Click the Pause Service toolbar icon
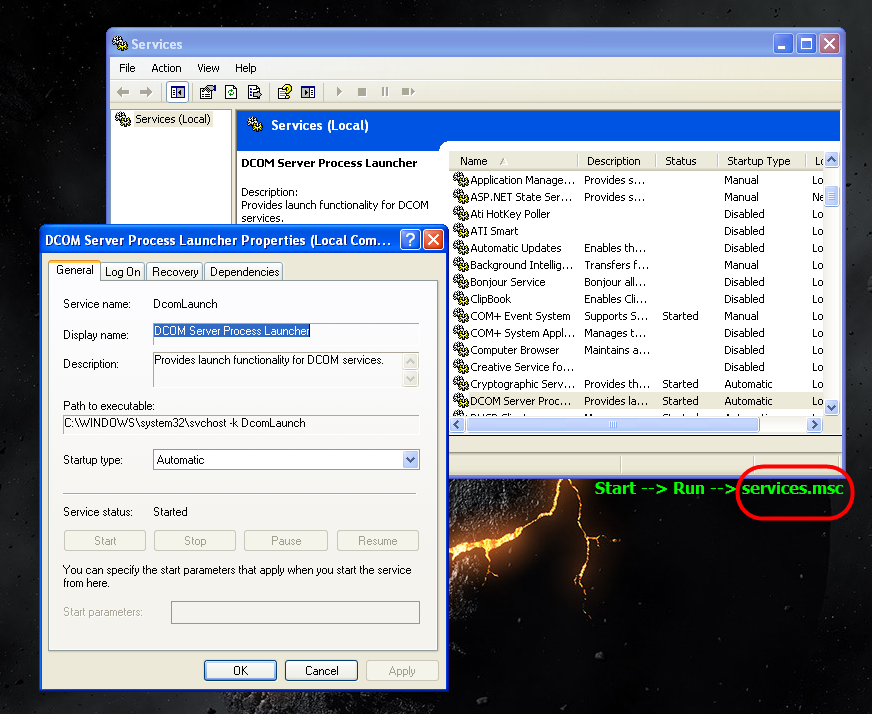Viewport: 872px width, 714px height. pos(385,92)
